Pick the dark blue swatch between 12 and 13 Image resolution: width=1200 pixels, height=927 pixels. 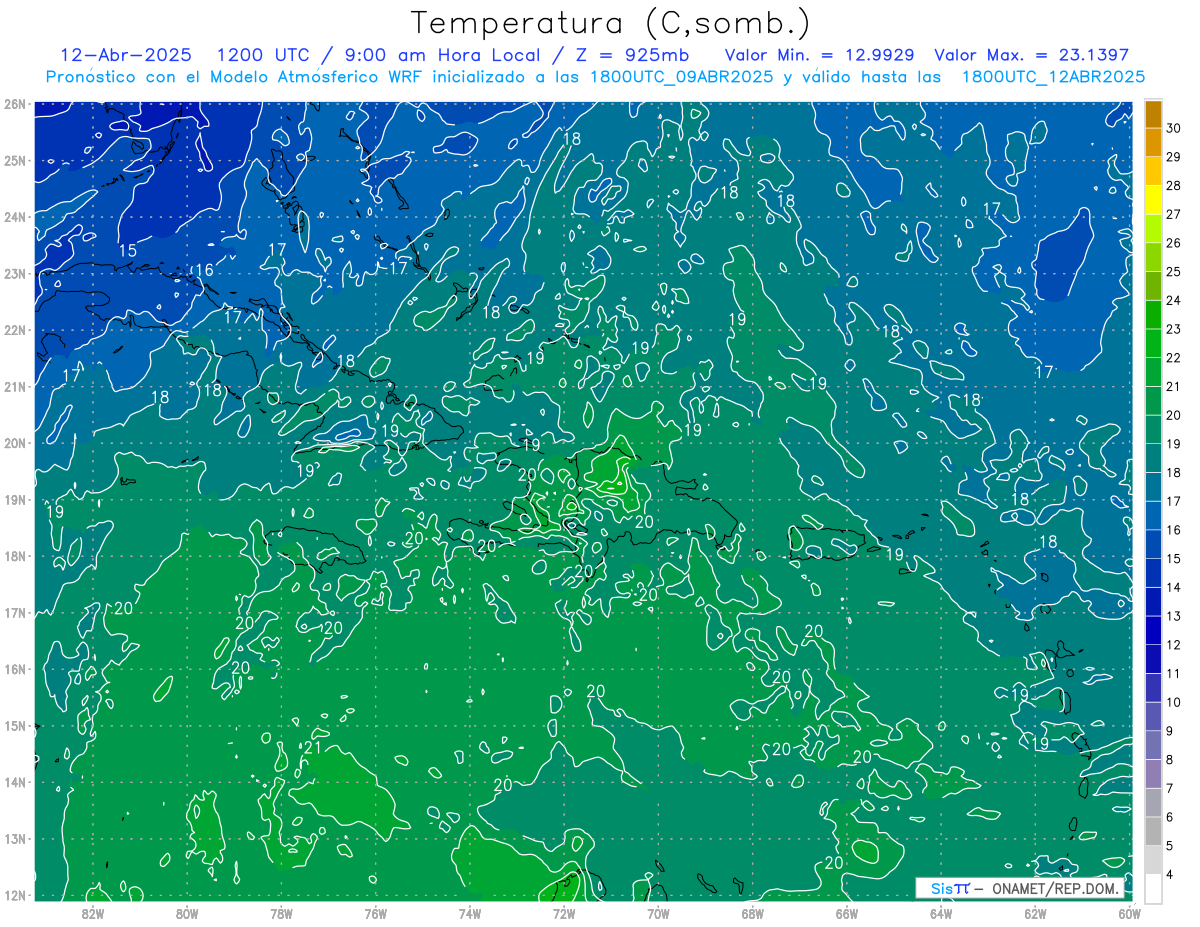point(1153,630)
